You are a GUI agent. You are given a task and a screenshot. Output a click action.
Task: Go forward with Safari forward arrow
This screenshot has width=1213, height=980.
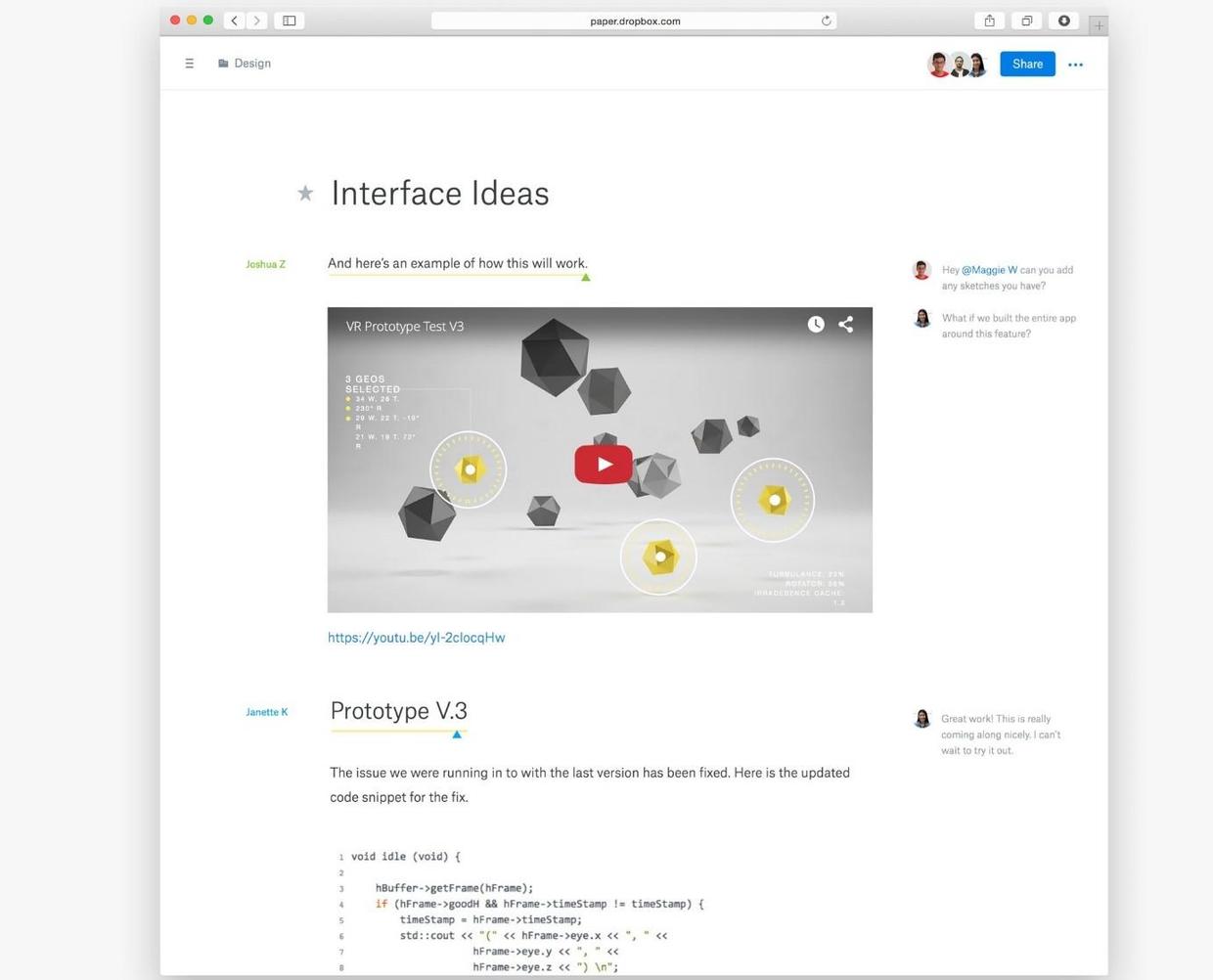click(x=257, y=21)
